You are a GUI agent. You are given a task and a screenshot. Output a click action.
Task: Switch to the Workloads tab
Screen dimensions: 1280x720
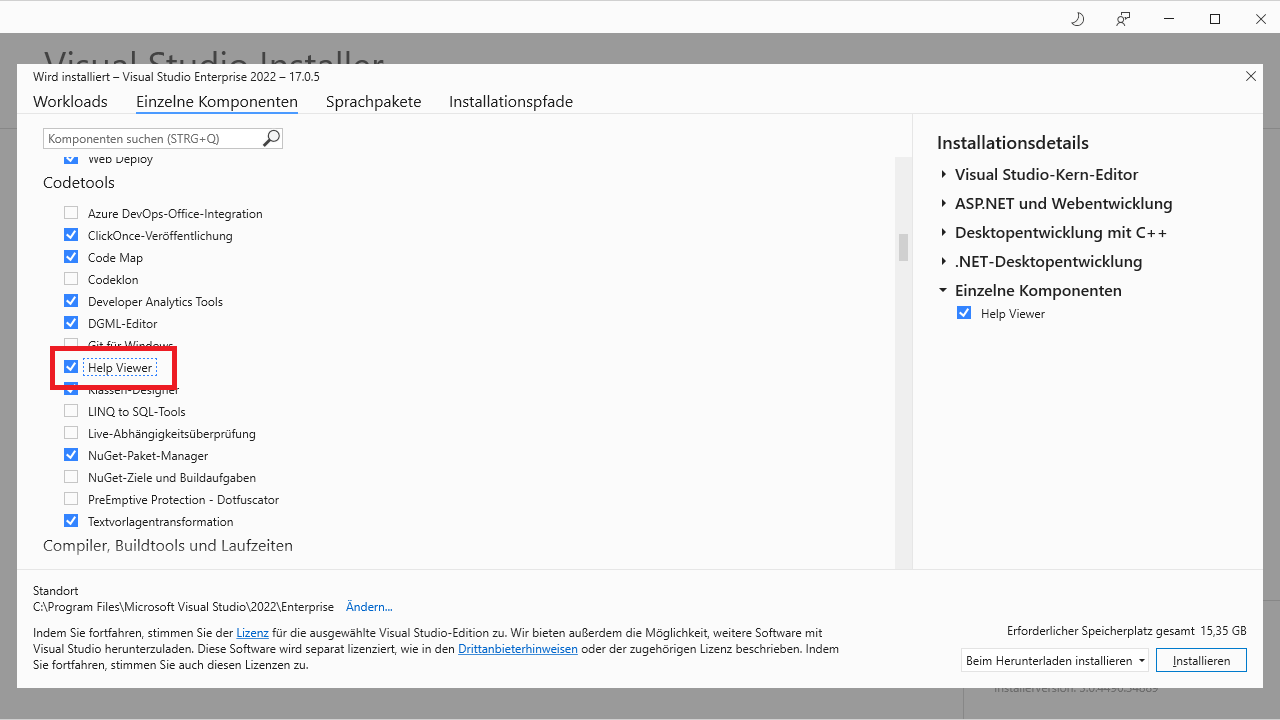coord(69,101)
